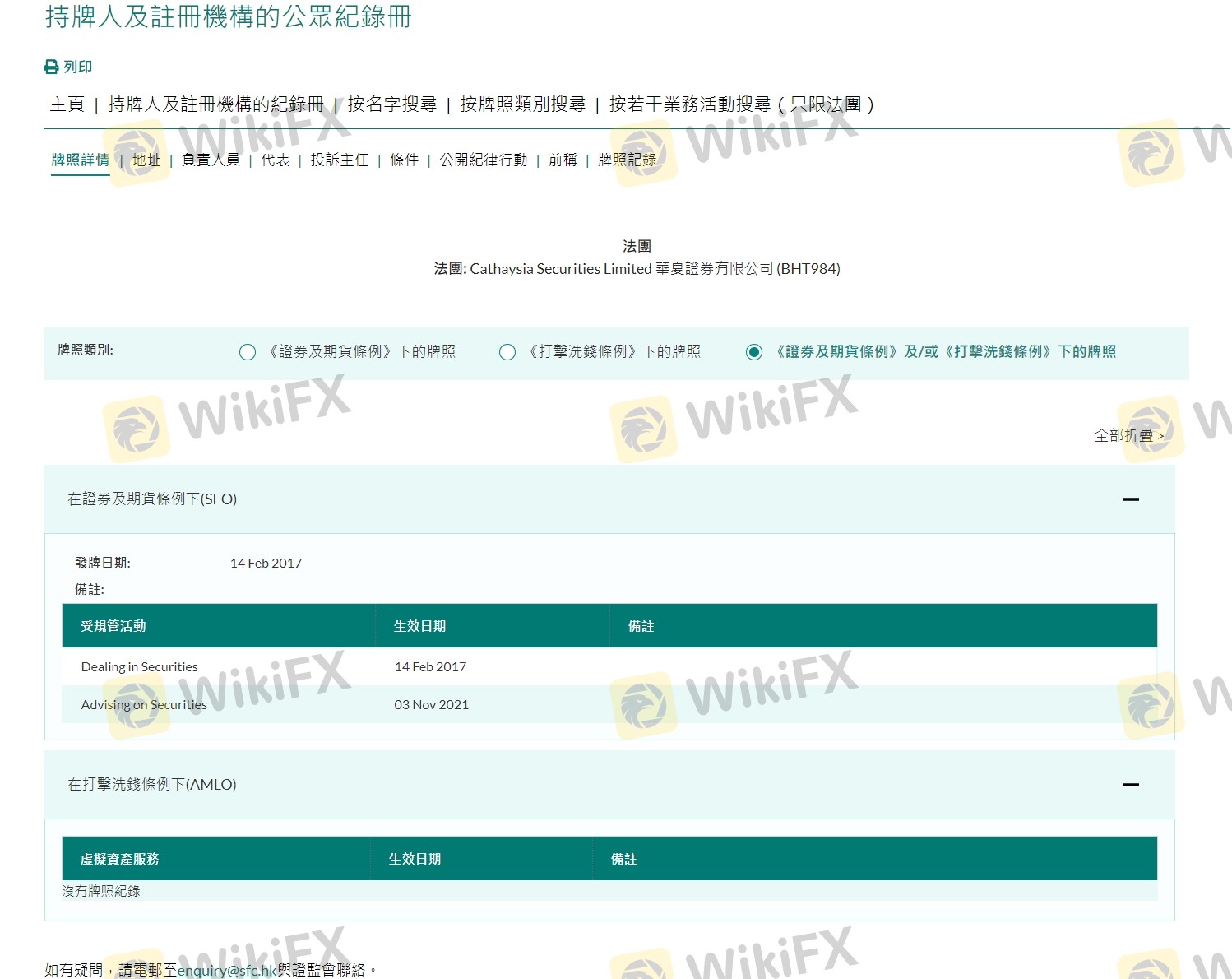Viewport: 1232px width, 979px height.
Task: Click the enquiry@sfc.hk email link
Action: click(227, 970)
